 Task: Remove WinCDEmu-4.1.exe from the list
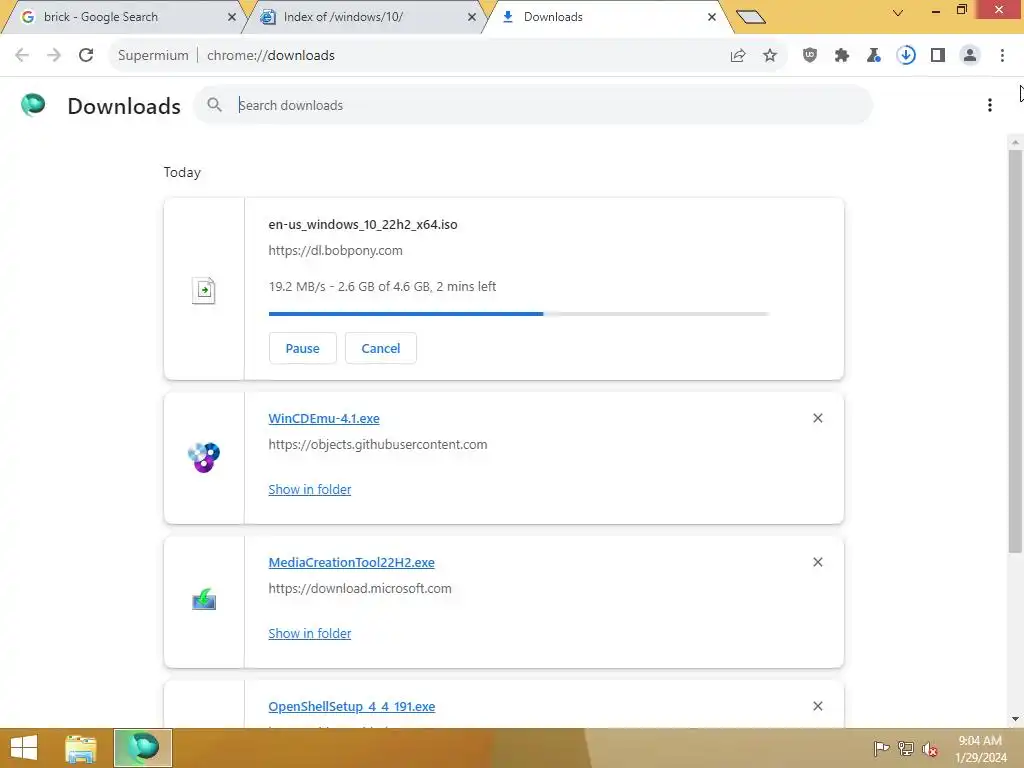pyautogui.click(x=818, y=418)
